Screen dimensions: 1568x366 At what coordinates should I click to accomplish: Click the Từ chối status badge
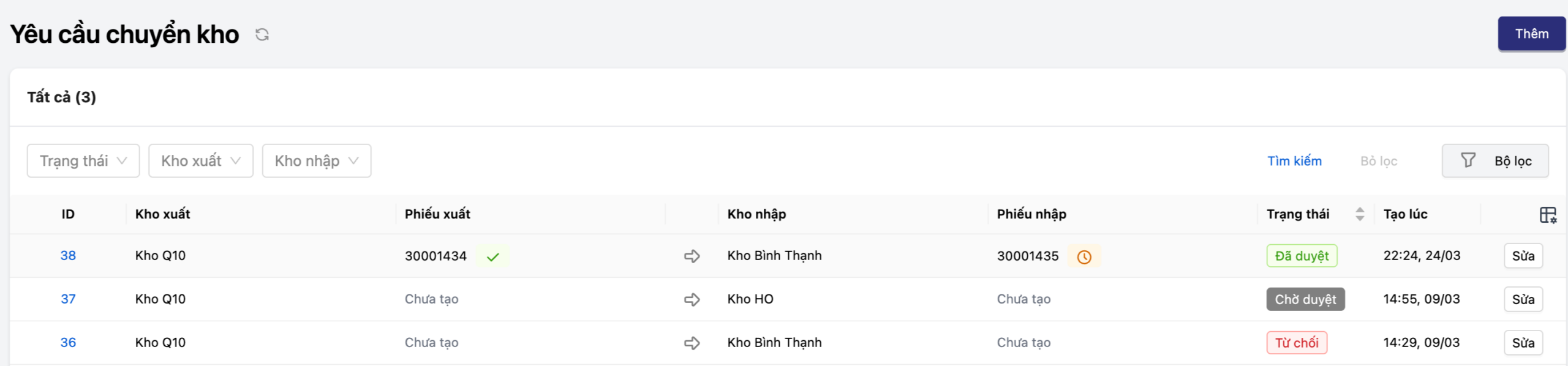click(x=1297, y=343)
